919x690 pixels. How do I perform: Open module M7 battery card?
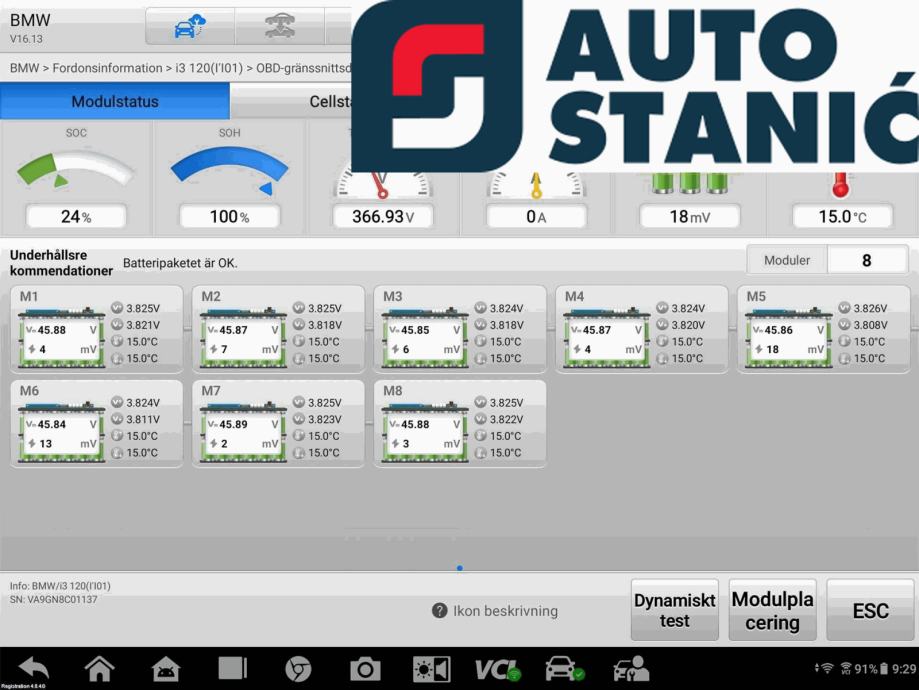click(x=278, y=423)
